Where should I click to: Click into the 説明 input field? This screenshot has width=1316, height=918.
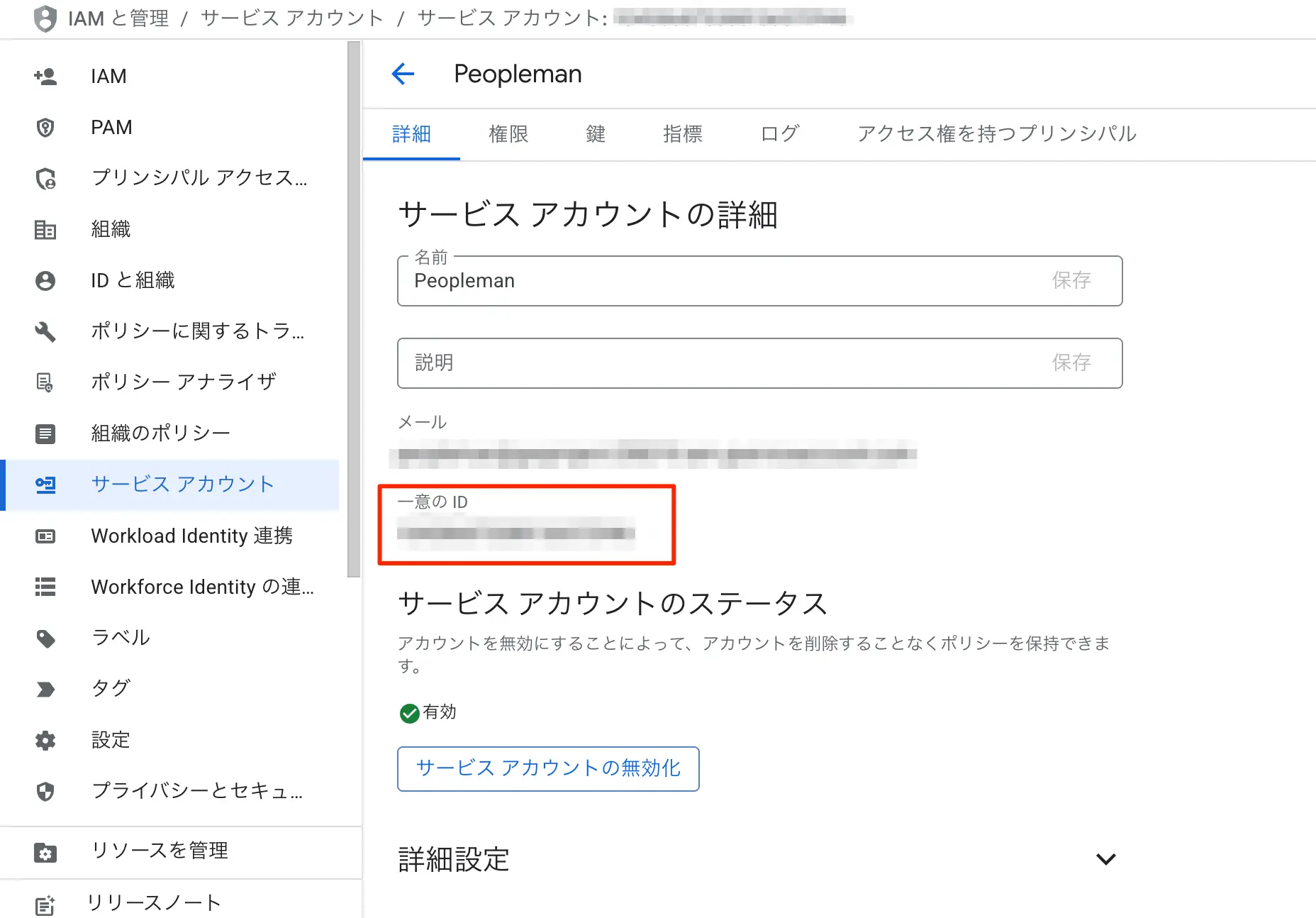(709, 363)
